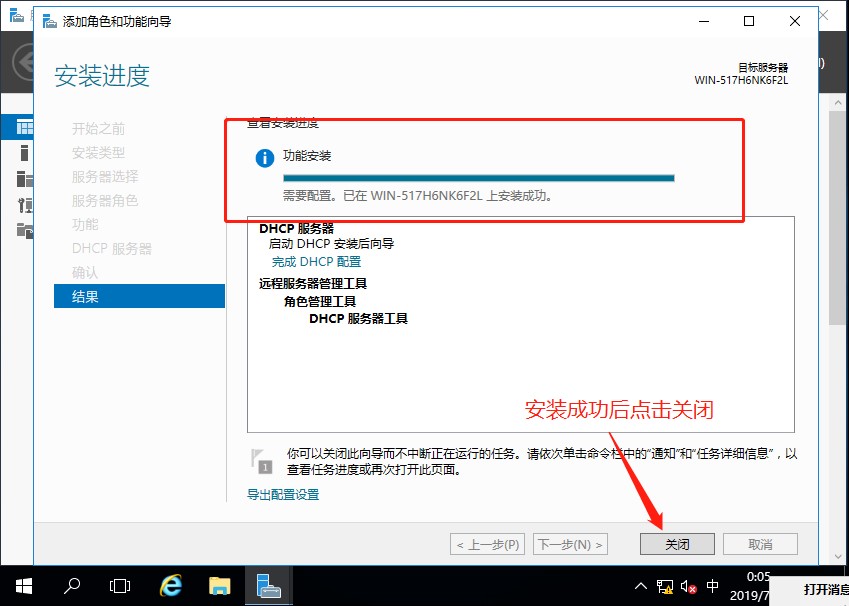Click Server Manager file services icon
The height and width of the screenshot is (606, 849).
click(25, 230)
